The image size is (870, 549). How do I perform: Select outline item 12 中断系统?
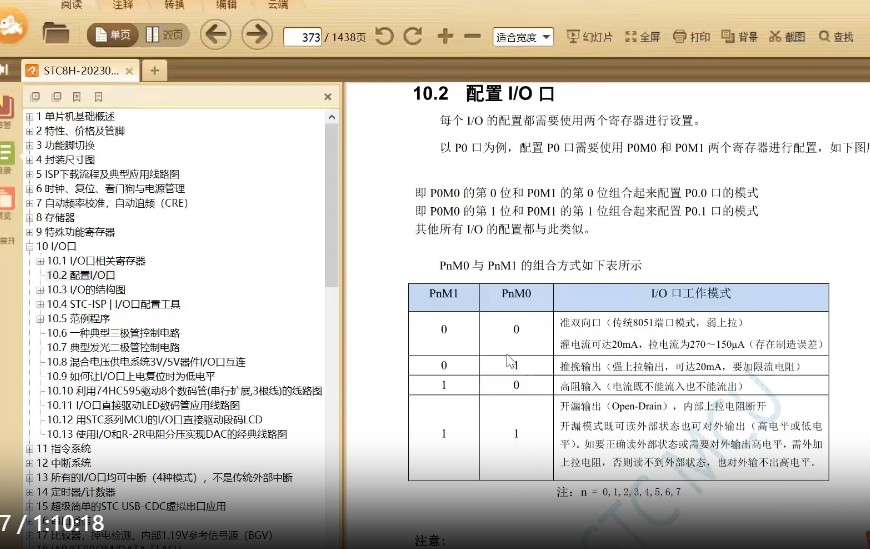click(x=64, y=463)
